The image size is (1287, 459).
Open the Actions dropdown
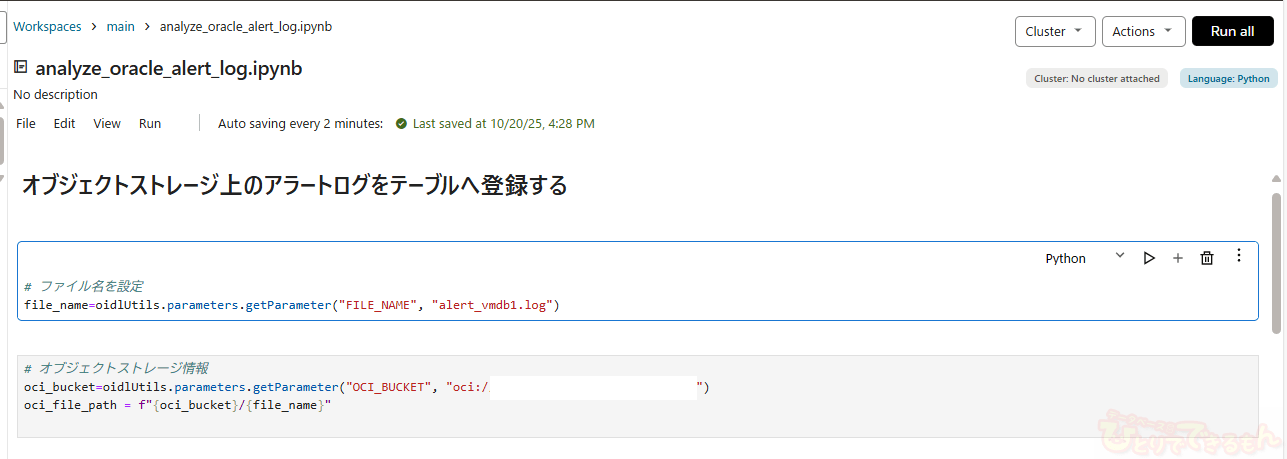point(1144,31)
